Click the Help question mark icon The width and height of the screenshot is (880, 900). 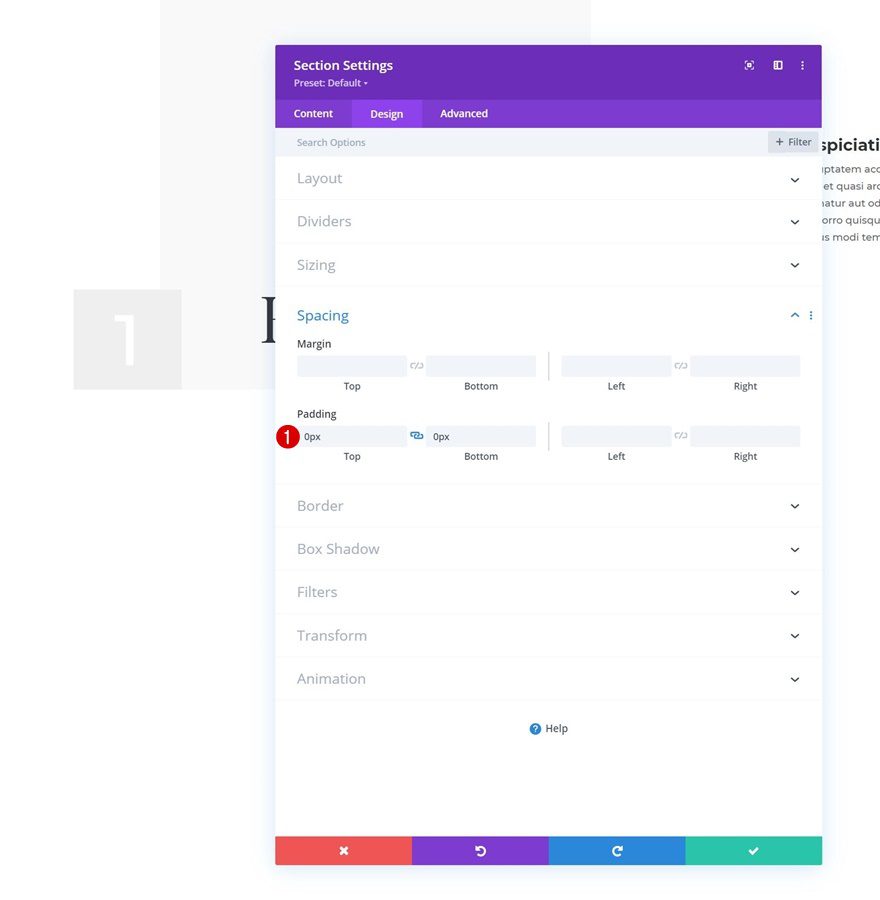coord(534,728)
